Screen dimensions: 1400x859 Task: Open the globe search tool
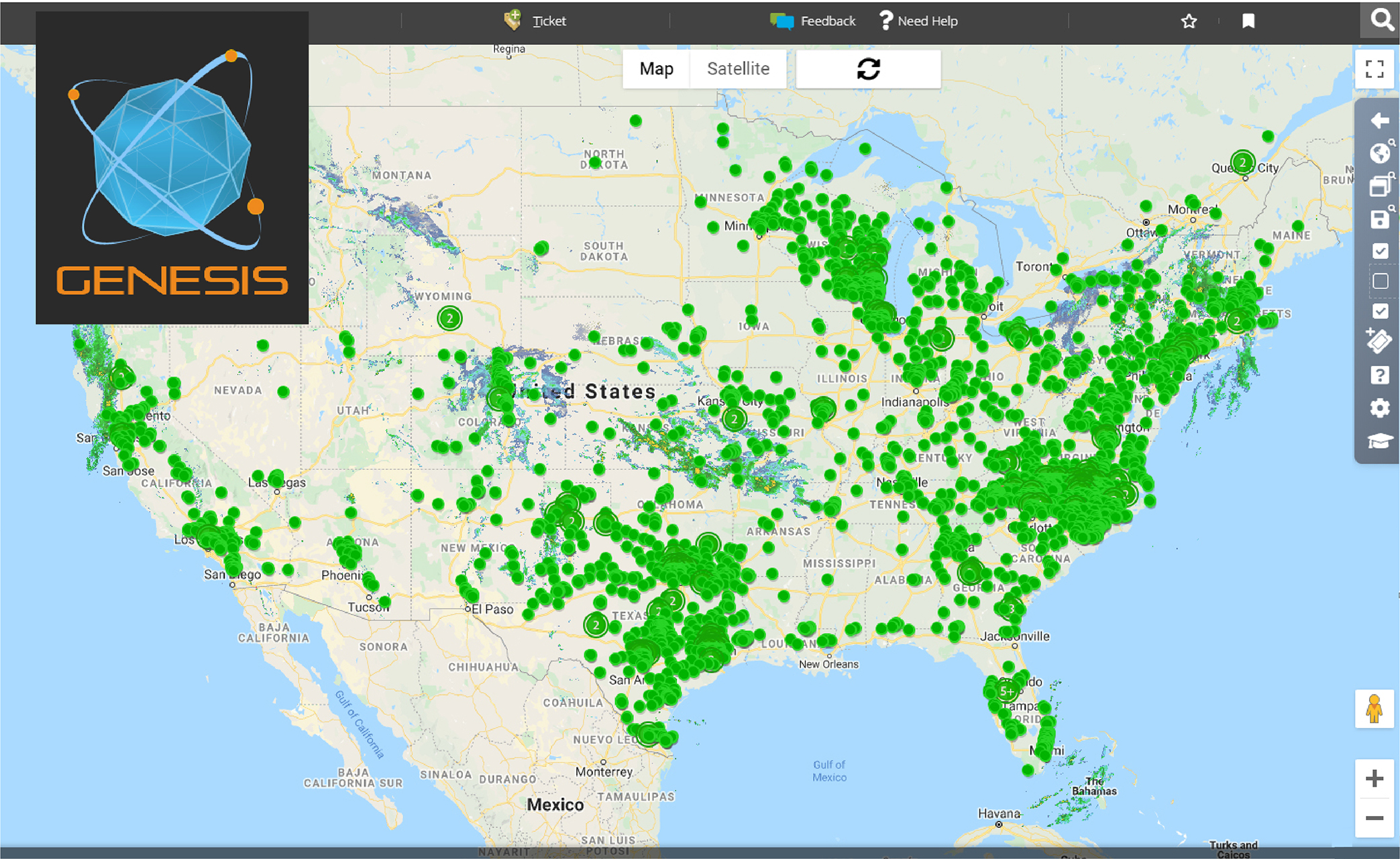pos(1378,152)
